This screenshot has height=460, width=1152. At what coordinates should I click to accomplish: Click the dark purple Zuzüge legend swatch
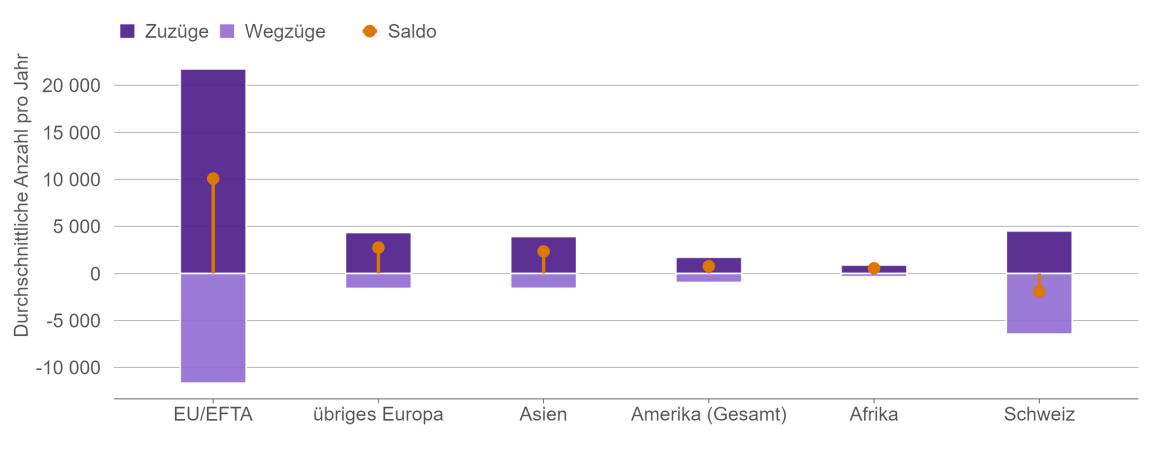point(127,31)
